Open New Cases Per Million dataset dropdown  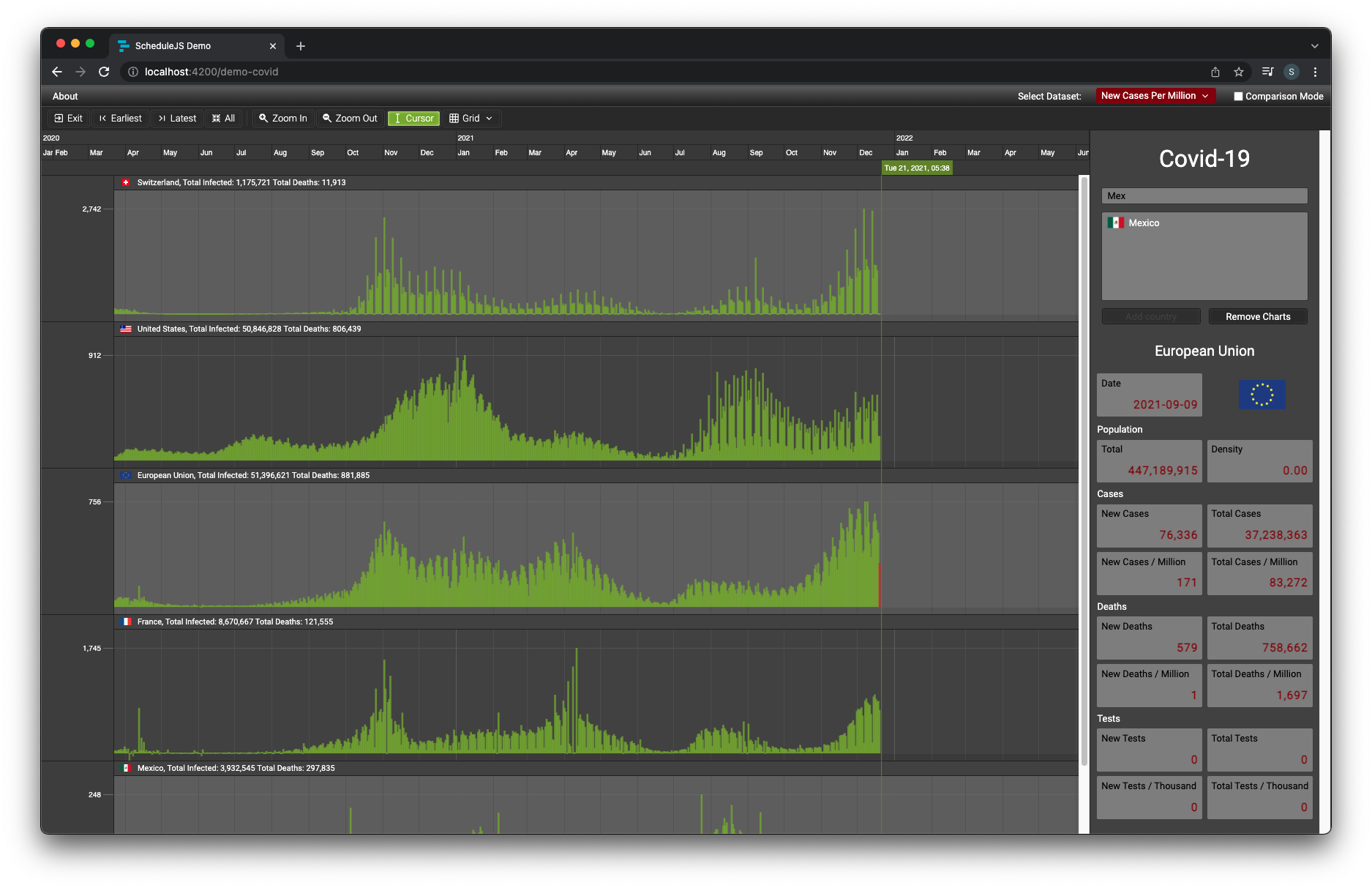coord(1155,96)
